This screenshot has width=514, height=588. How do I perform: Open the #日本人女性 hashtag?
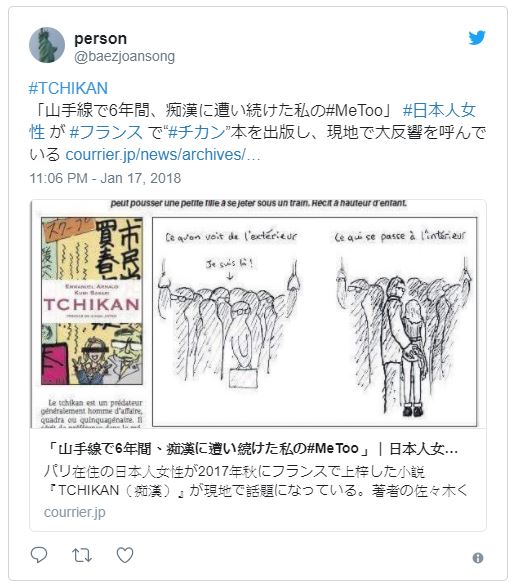pos(252,121)
